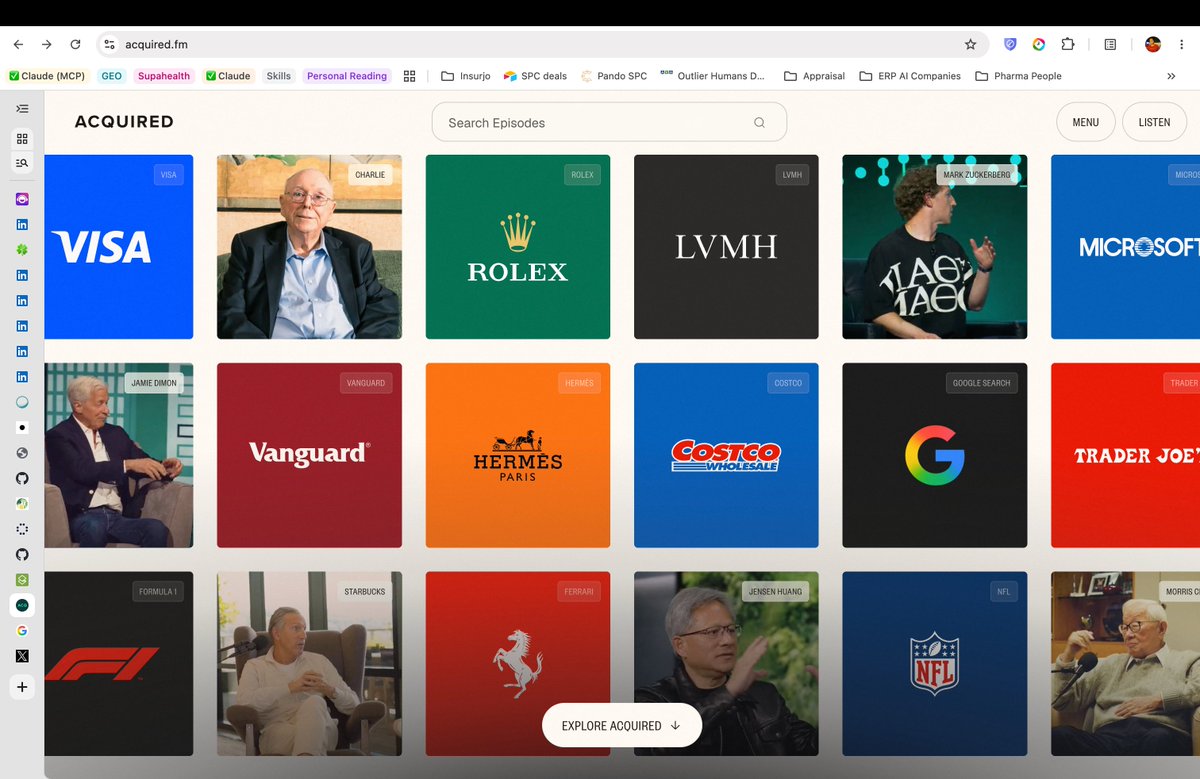The image size is (1200, 779).
Task: Open the GEO bookmark group
Action: [111, 76]
